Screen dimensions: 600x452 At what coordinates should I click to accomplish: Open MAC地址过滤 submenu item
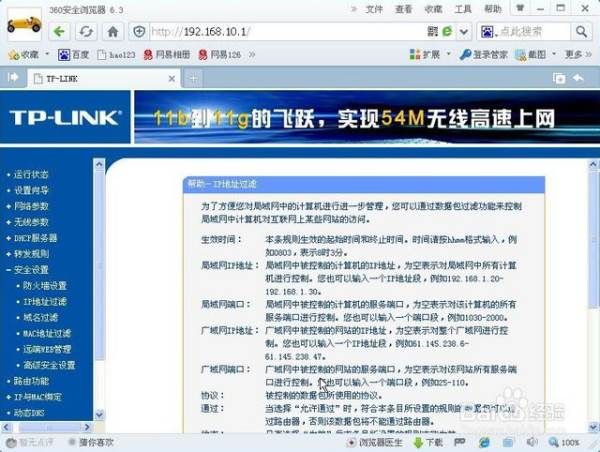click(x=47, y=333)
